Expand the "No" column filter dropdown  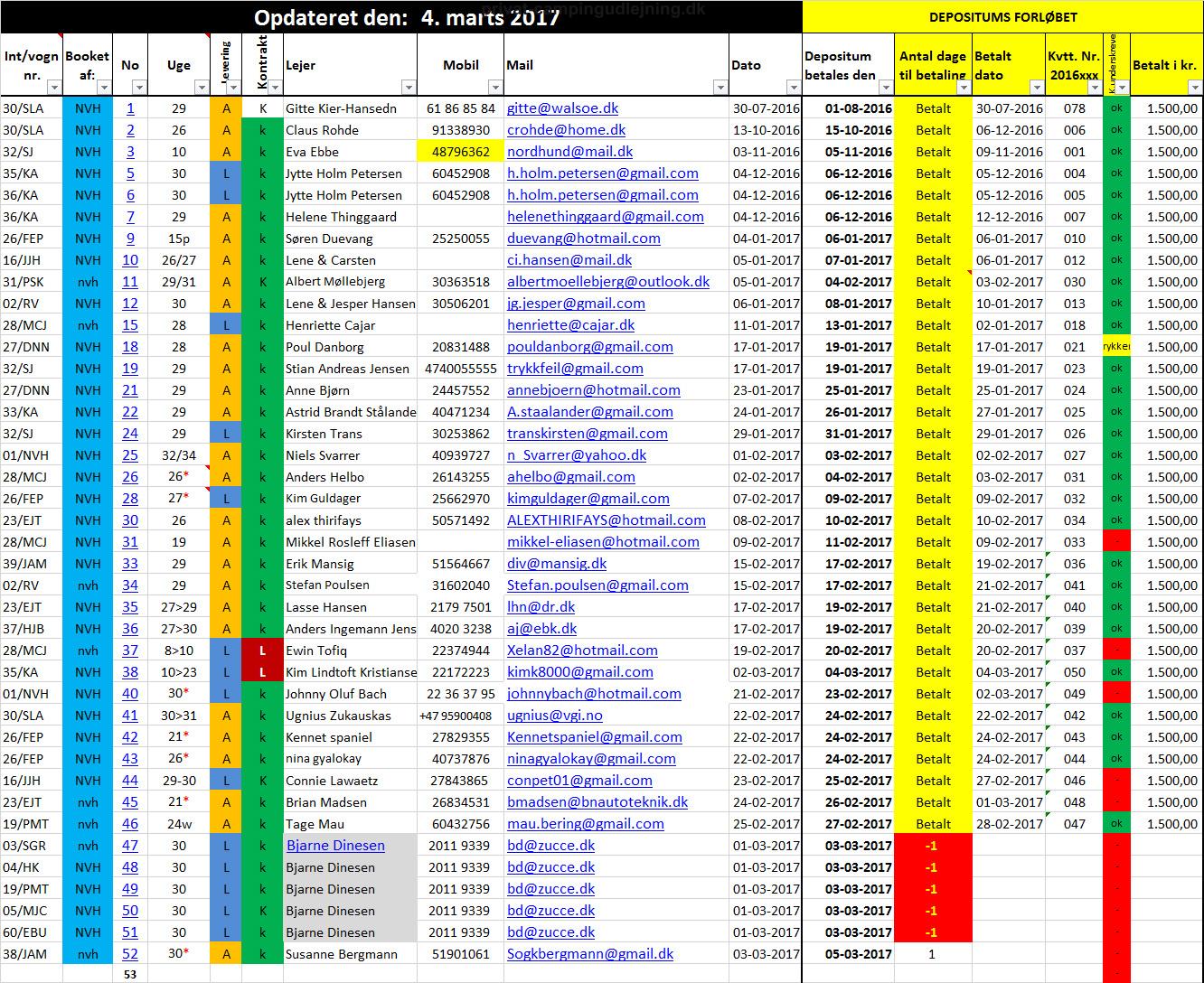click(x=139, y=88)
